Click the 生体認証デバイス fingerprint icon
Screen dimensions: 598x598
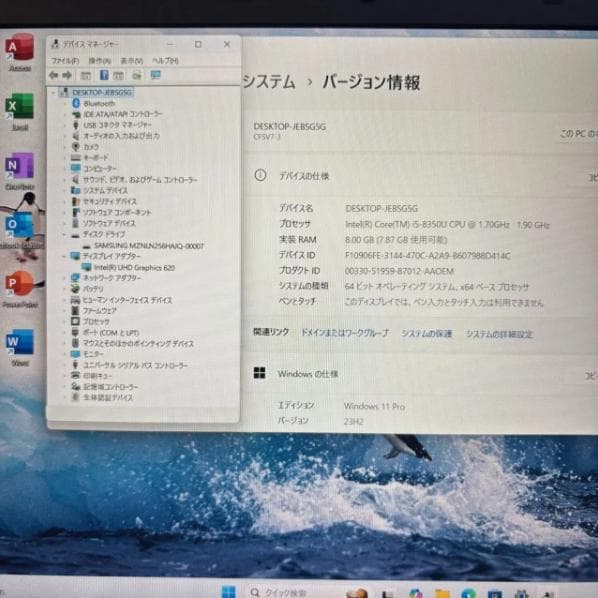76,397
